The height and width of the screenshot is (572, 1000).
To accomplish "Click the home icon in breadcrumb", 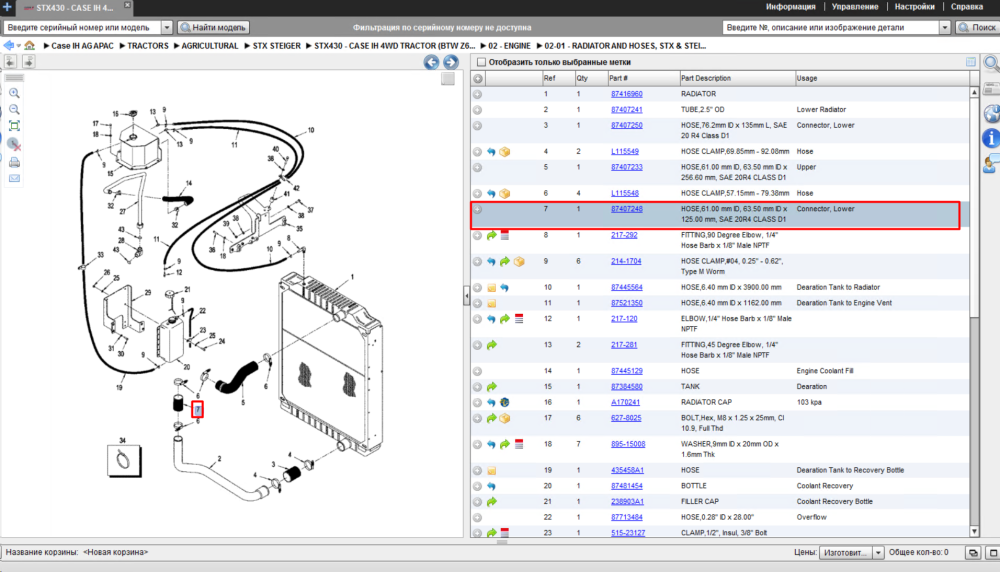I will click(x=29, y=45).
